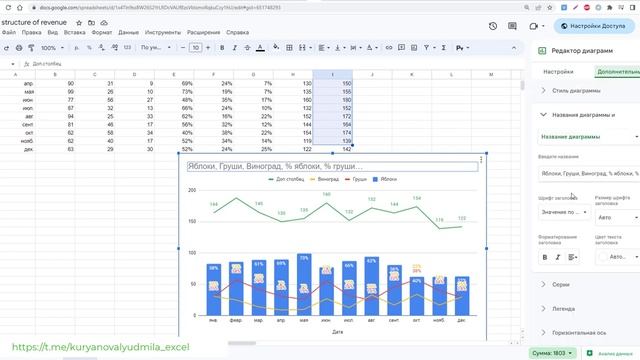Open the text rotation dropdown
This screenshot has height=360, width=640.
(x=372, y=48)
